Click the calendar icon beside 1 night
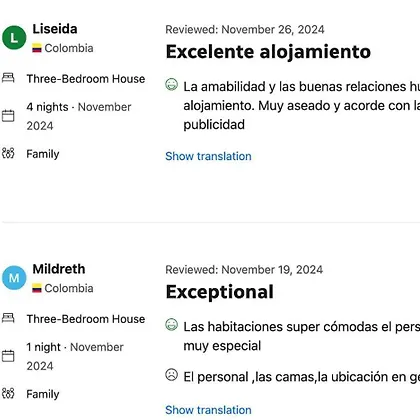Viewport: 420px width, 420px height. 8,356
